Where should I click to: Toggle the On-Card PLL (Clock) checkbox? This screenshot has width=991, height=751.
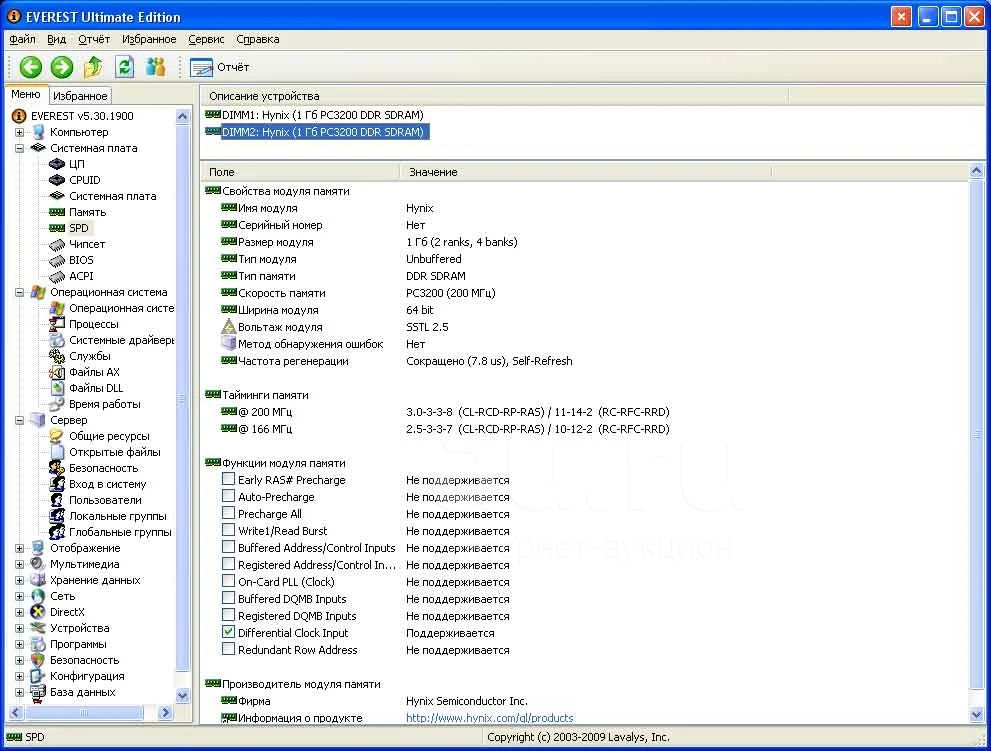229,582
